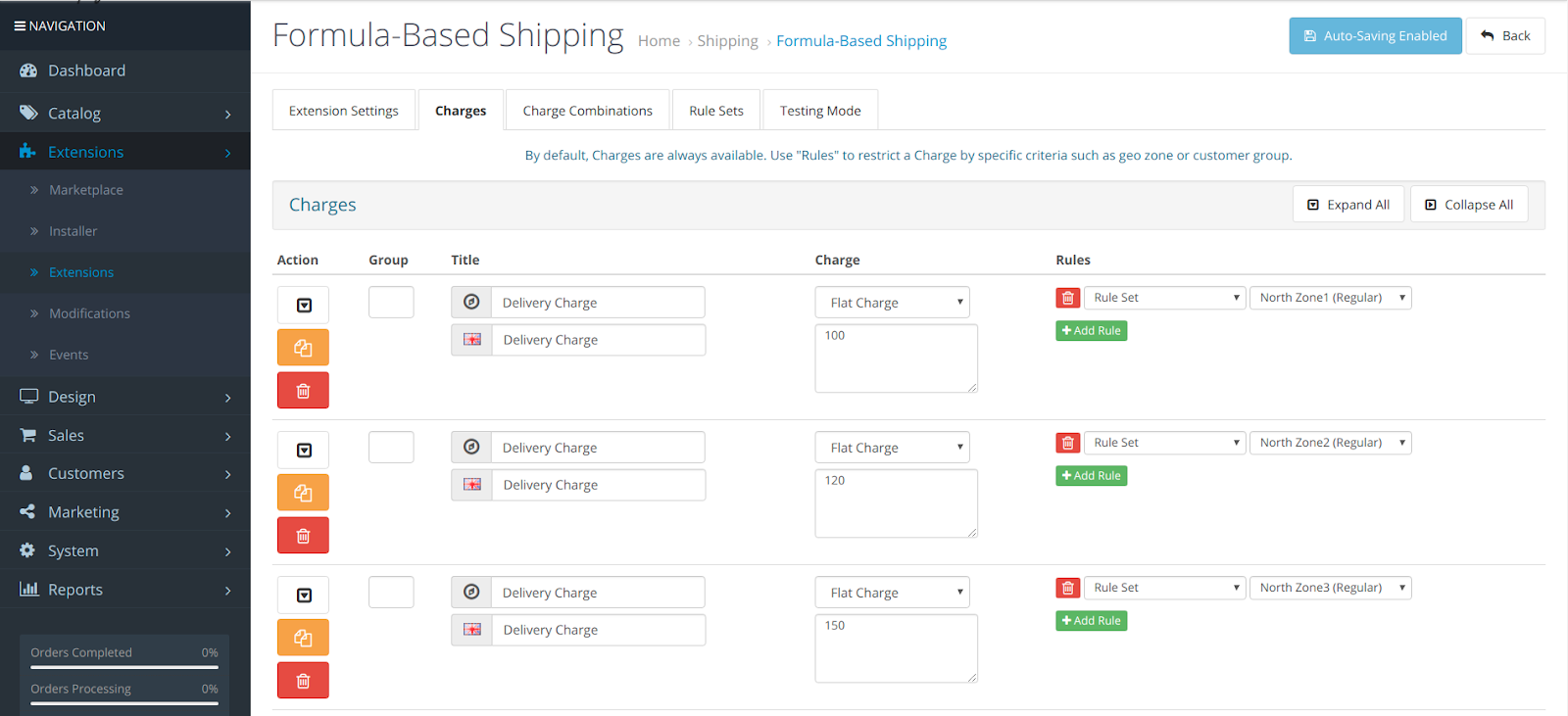Screen dimensions: 1568x716
Task: Click the Group field of the first charge
Action: tap(391, 302)
